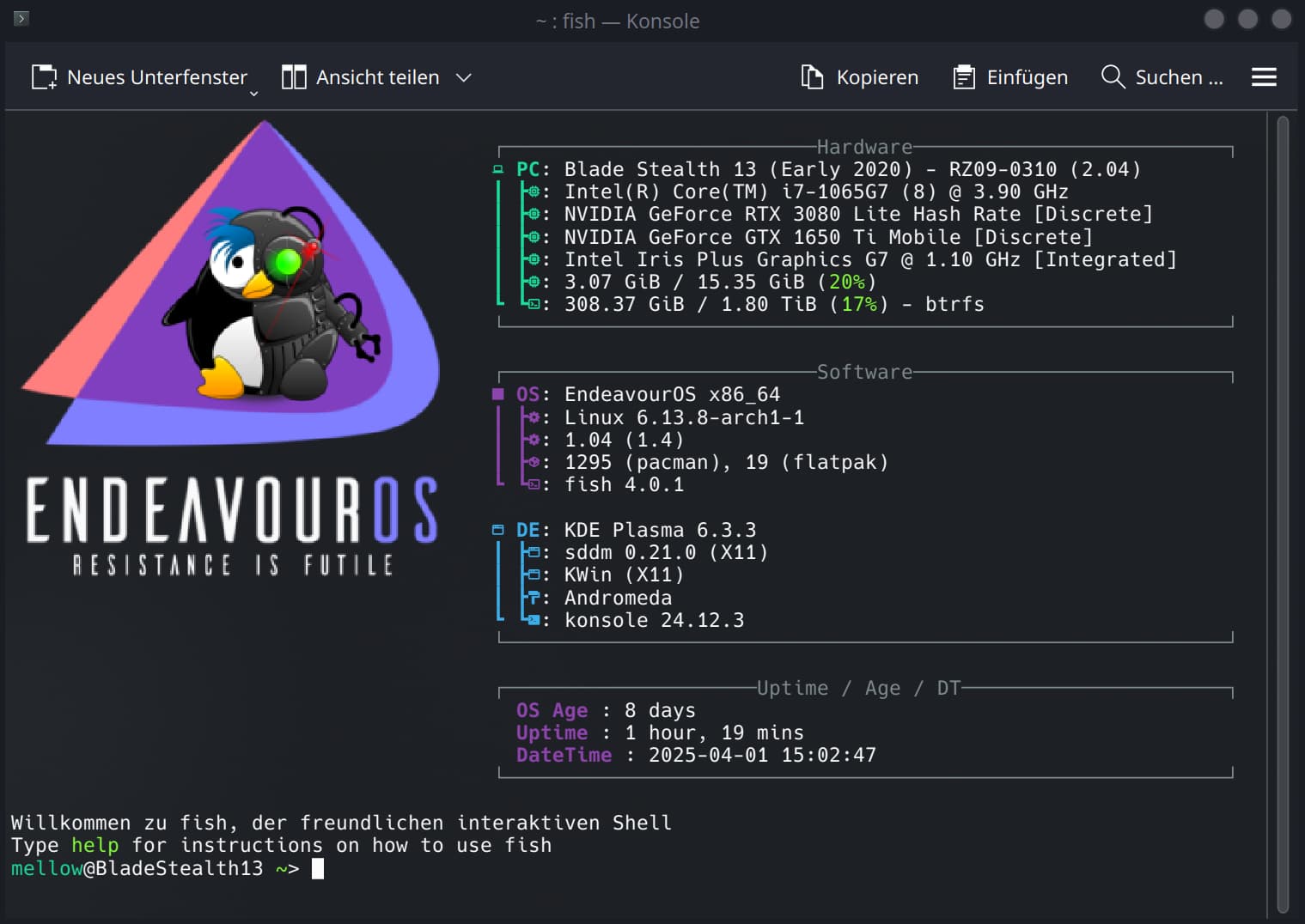Click the Neues Unterfenster tab icon
1305x924 pixels.
click(44, 77)
